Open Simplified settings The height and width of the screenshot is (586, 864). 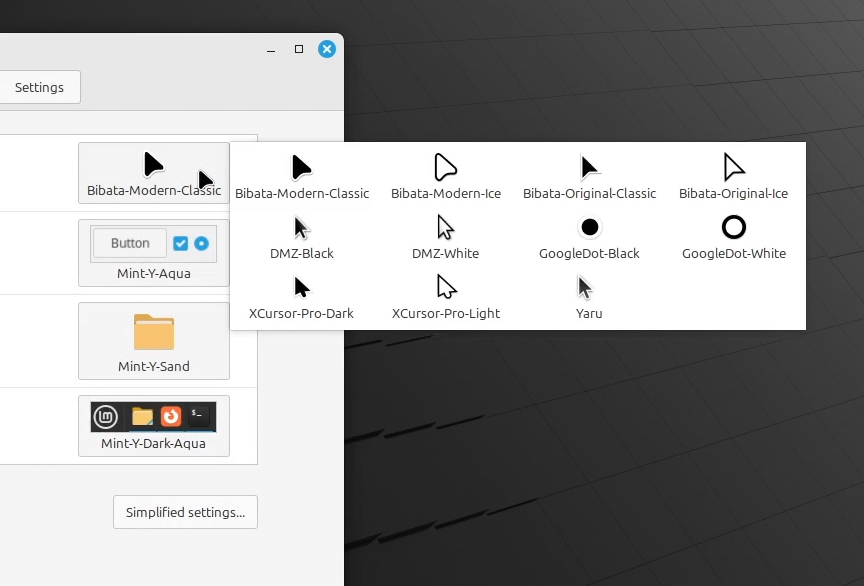(x=185, y=512)
